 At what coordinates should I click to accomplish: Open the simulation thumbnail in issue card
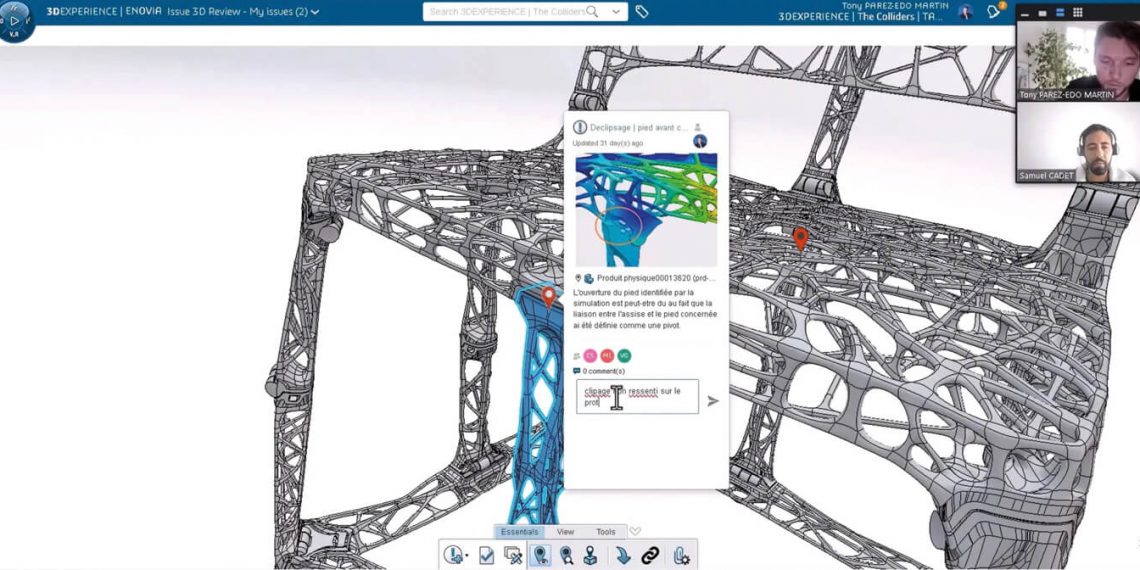click(x=645, y=209)
